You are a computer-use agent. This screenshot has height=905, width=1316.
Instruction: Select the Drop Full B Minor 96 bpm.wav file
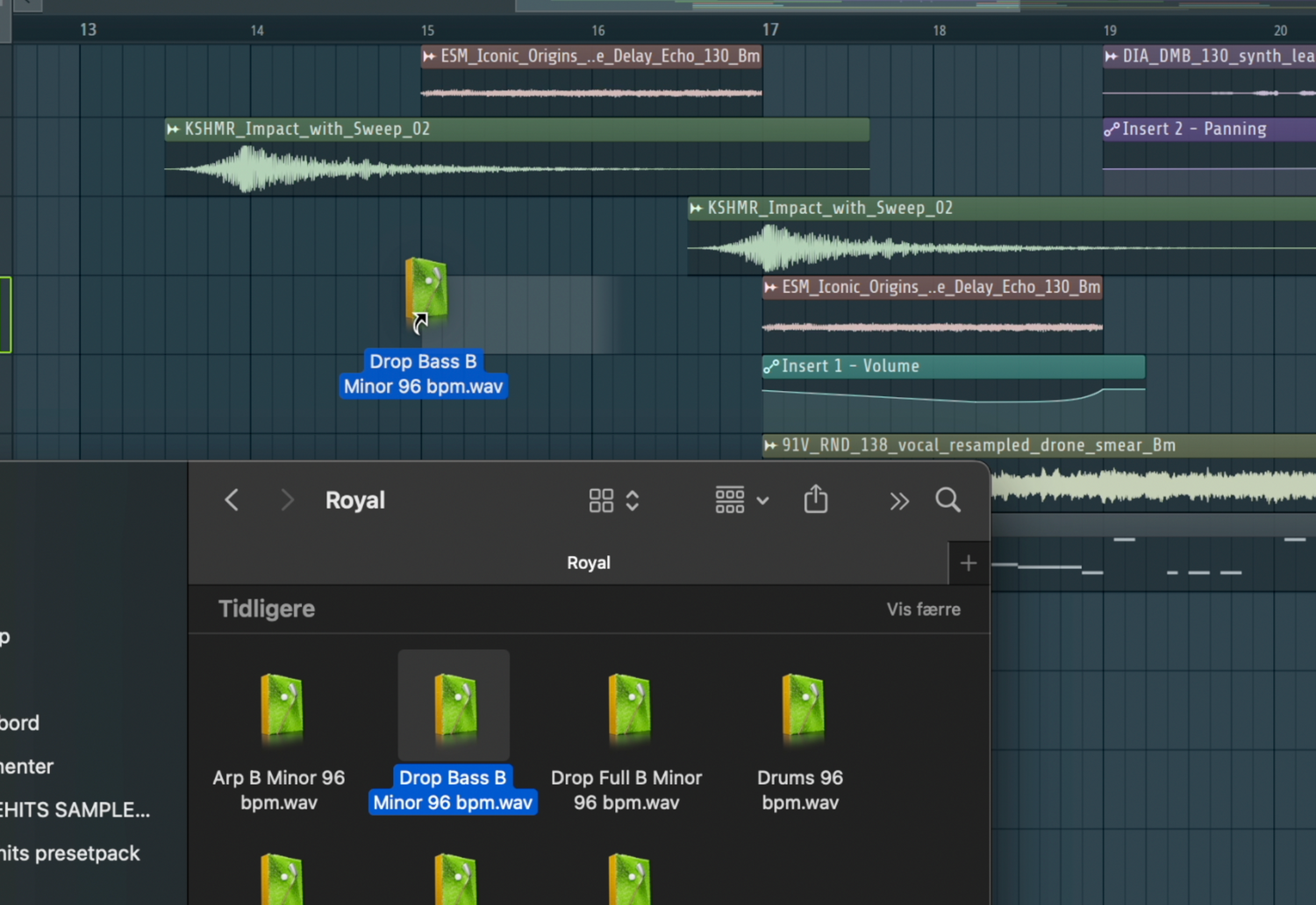[627, 707]
